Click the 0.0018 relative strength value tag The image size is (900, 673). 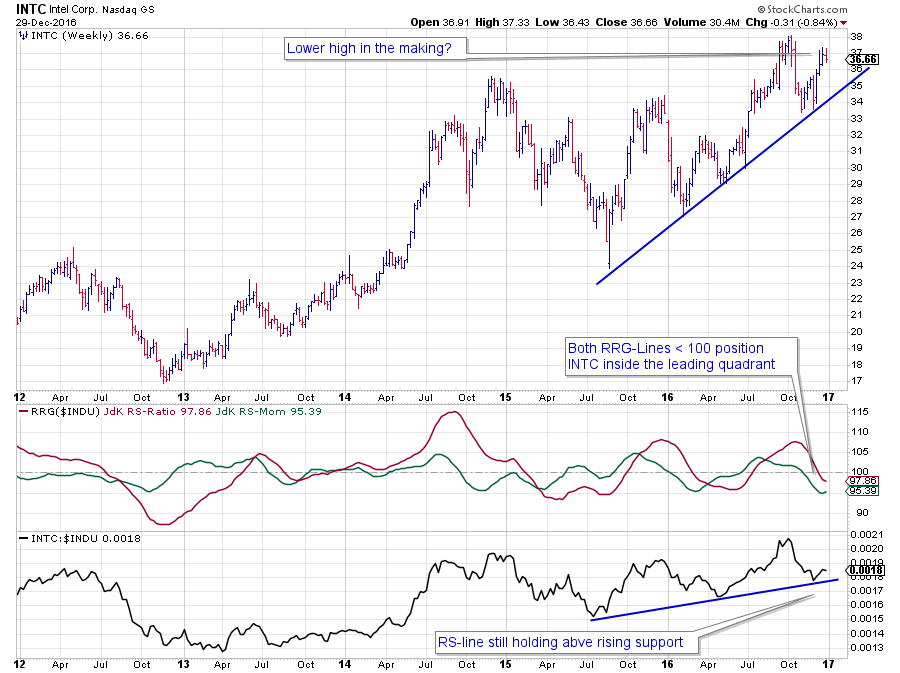[866, 570]
